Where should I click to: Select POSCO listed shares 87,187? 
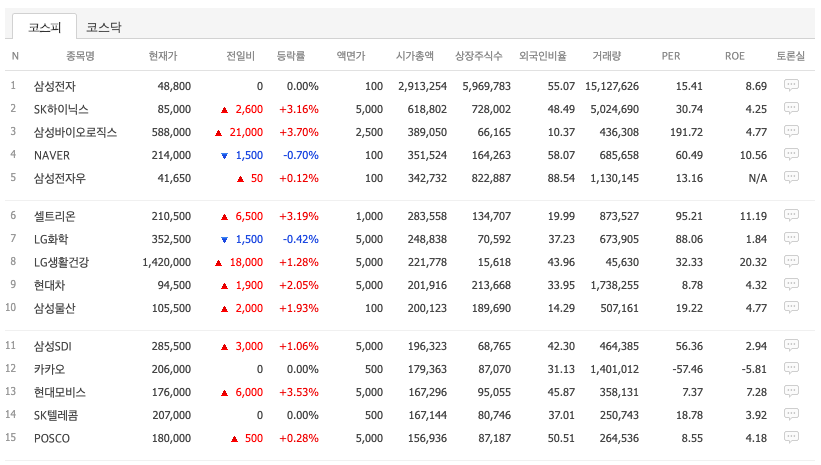coord(494,438)
